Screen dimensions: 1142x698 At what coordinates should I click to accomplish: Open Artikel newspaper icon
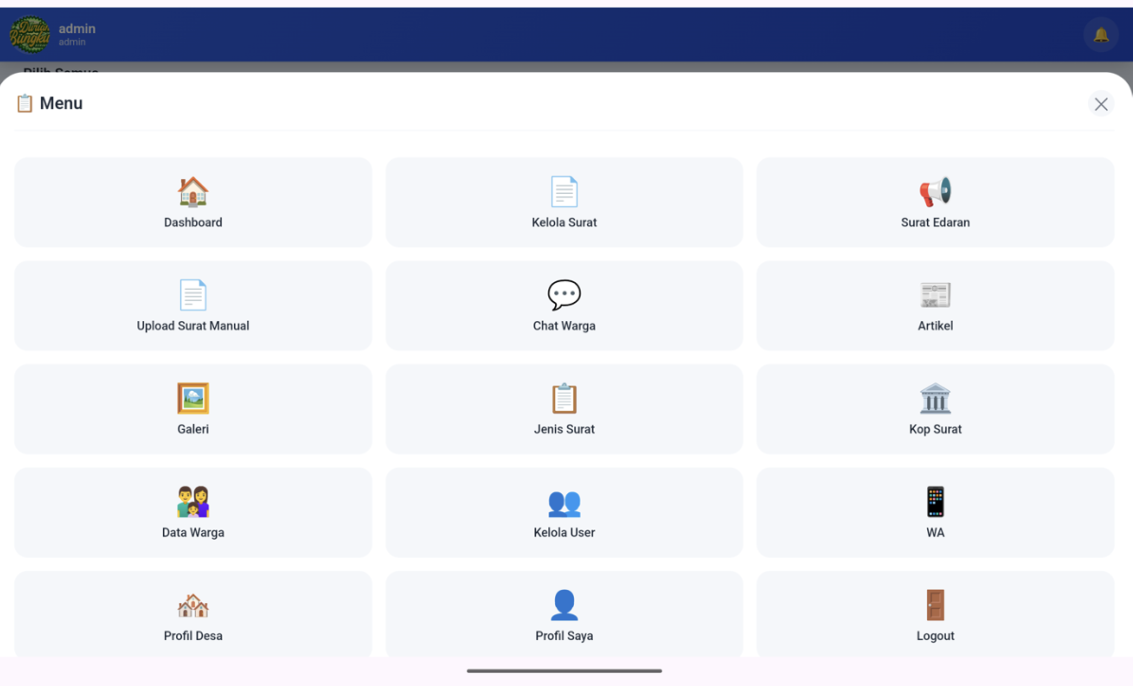tap(935, 295)
